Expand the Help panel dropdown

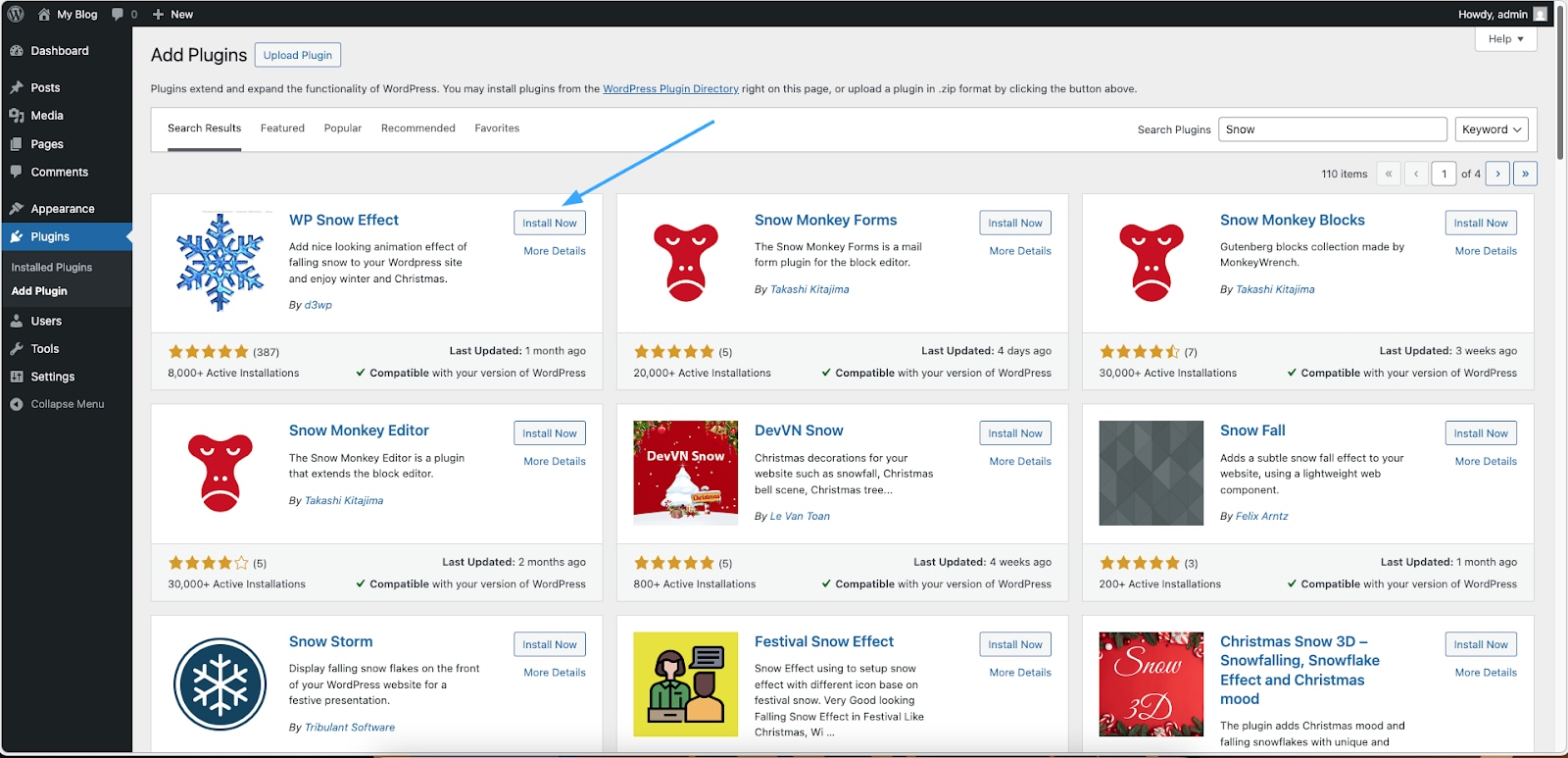tap(1505, 39)
